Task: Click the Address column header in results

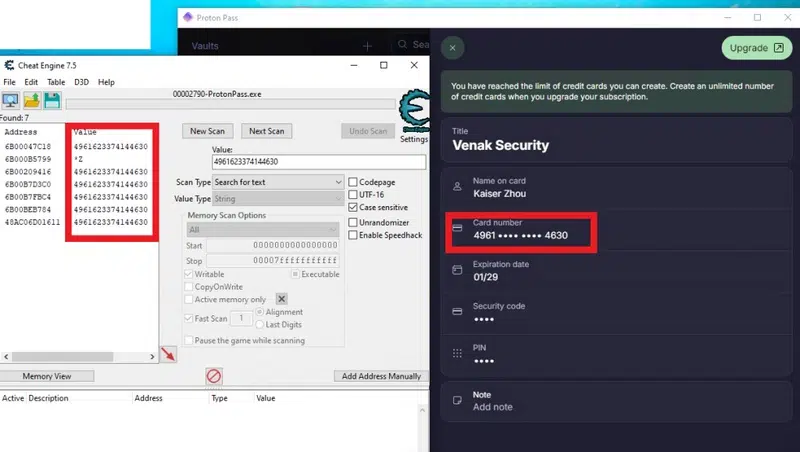Action: (x=21, y=132)
